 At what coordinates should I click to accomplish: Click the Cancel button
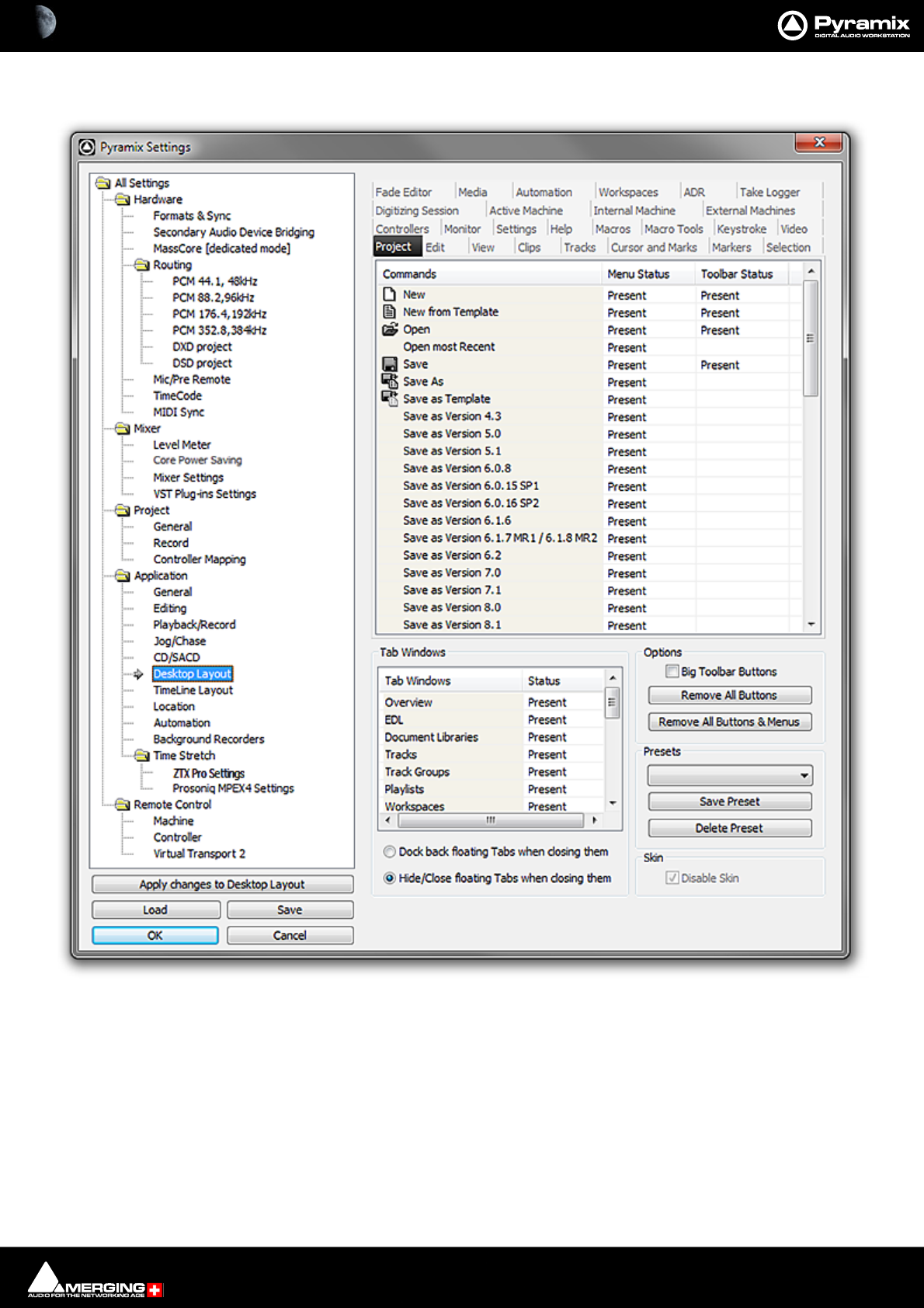290,935
